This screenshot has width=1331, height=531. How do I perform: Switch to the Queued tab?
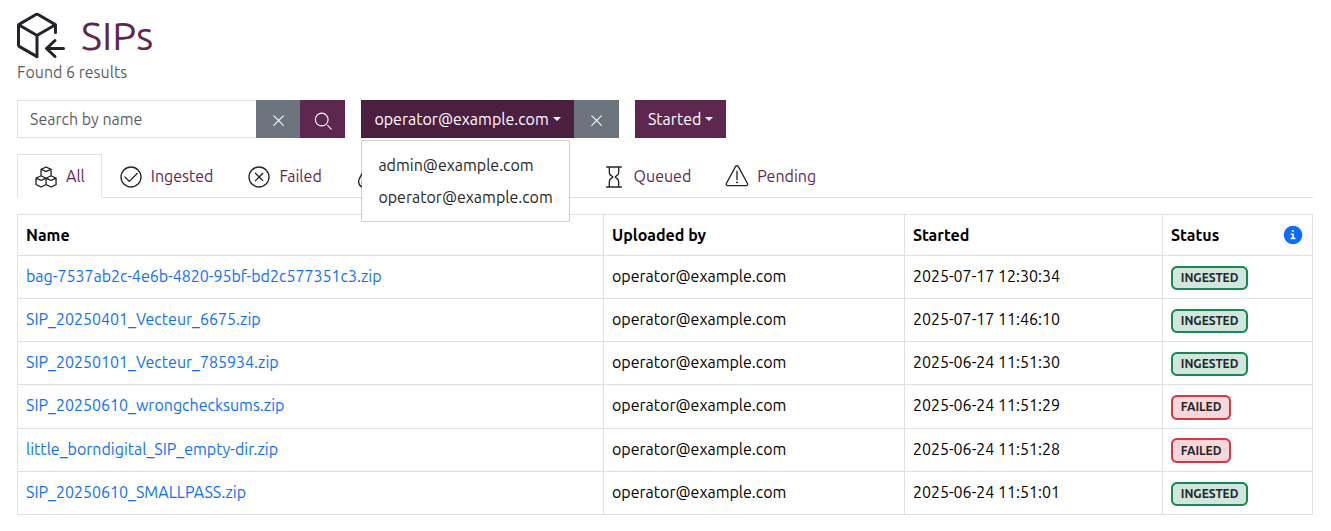[648, 177]
